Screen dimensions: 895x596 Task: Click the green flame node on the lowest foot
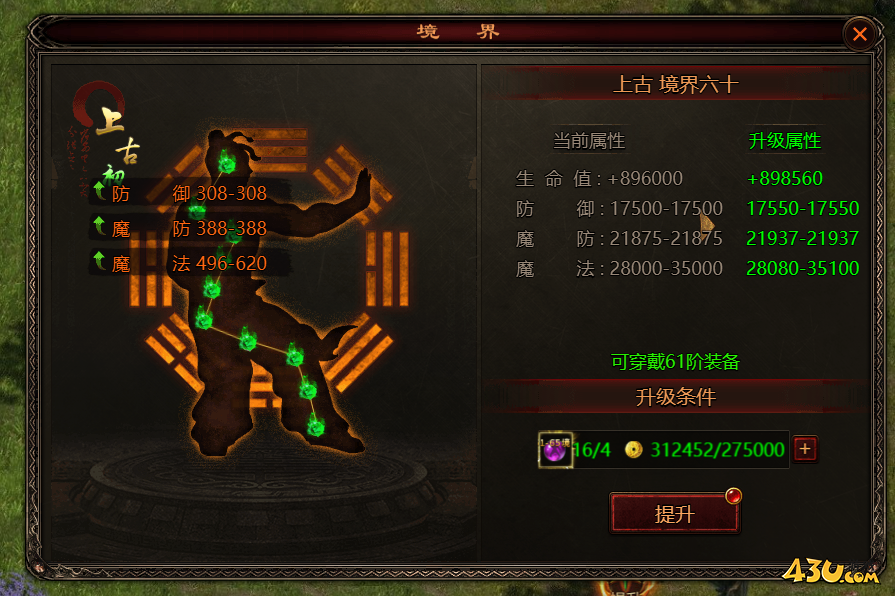click(316, 425)
